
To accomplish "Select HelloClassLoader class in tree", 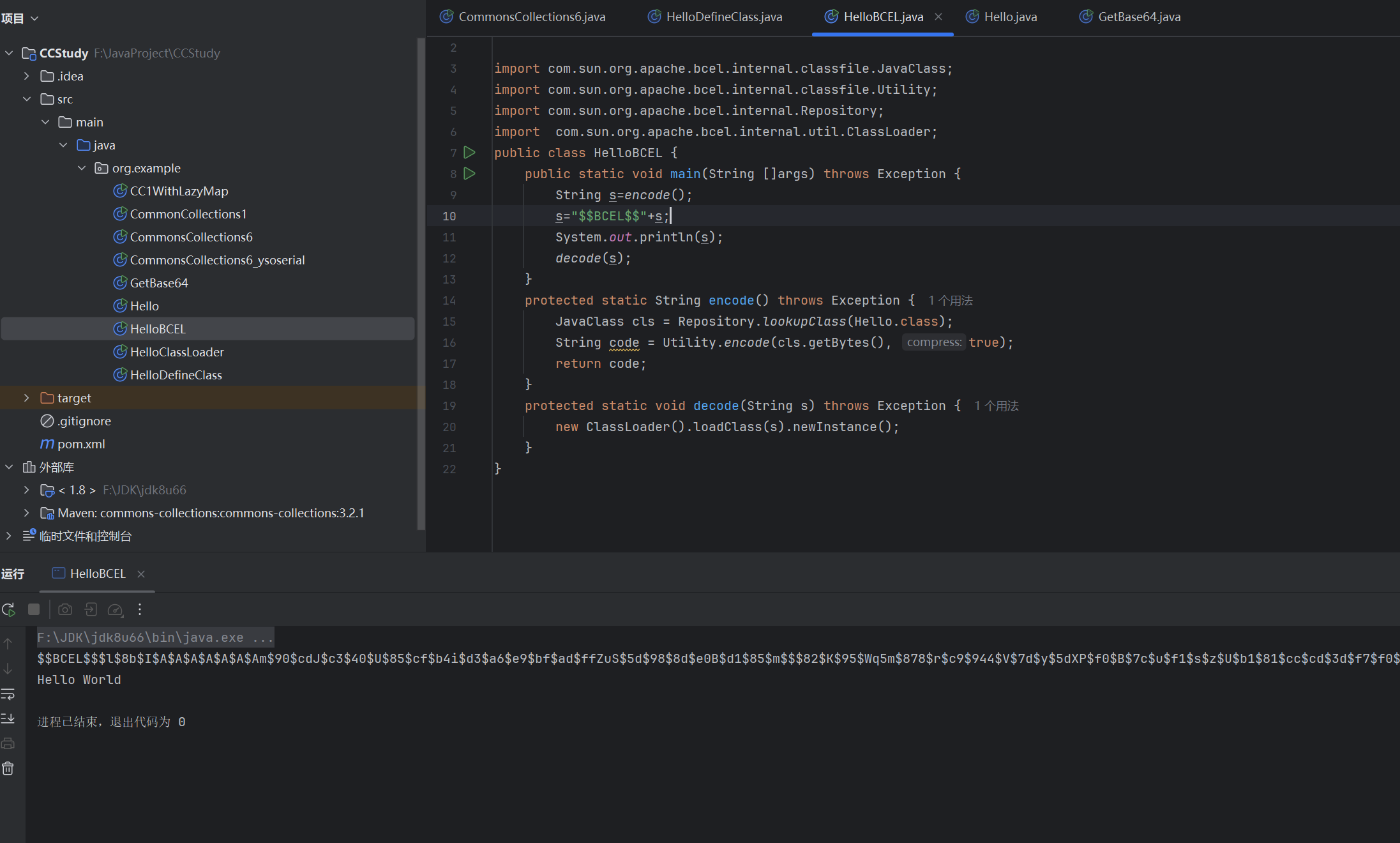I will 177,352.
